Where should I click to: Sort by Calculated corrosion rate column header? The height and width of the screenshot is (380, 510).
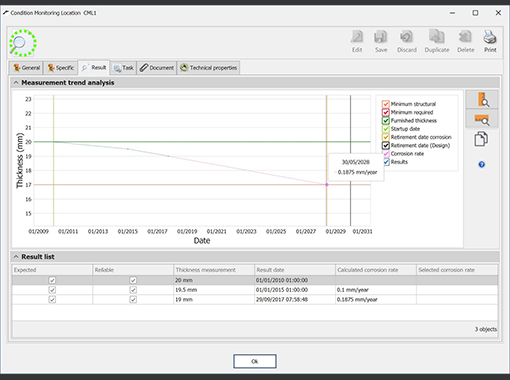pyautogui.click(x=376, y=270)
